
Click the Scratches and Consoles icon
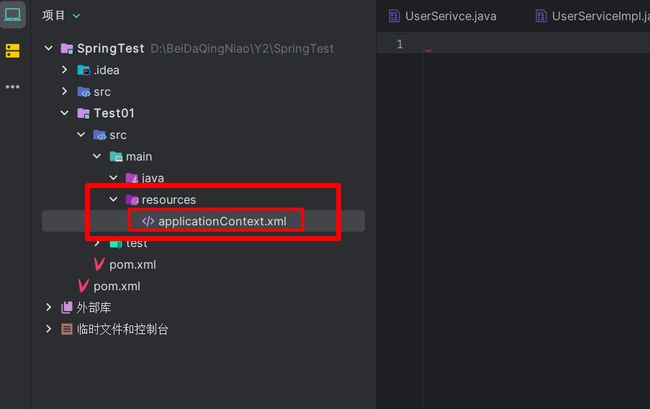point(67,329)
